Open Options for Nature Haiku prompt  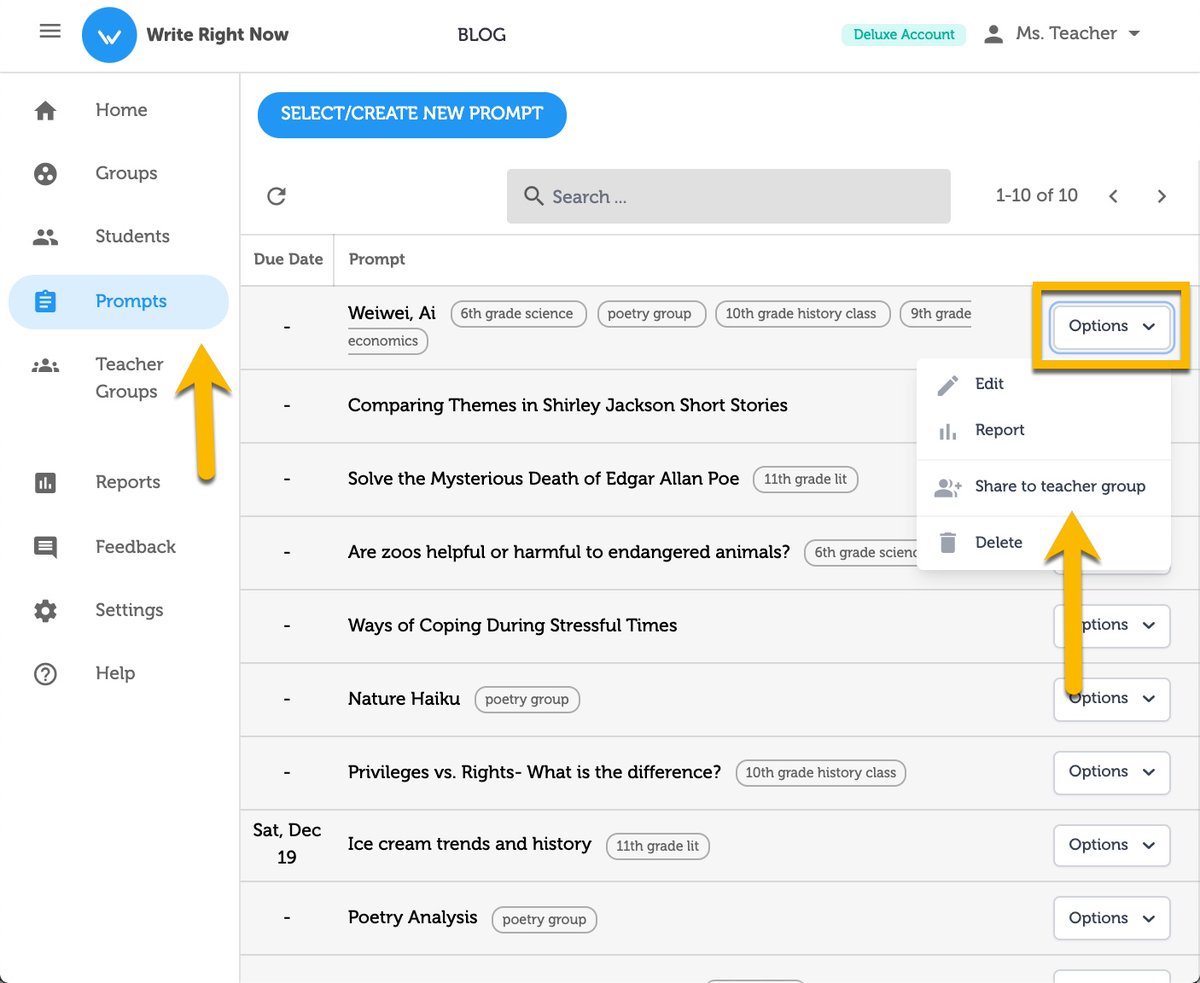[1111, 698]
